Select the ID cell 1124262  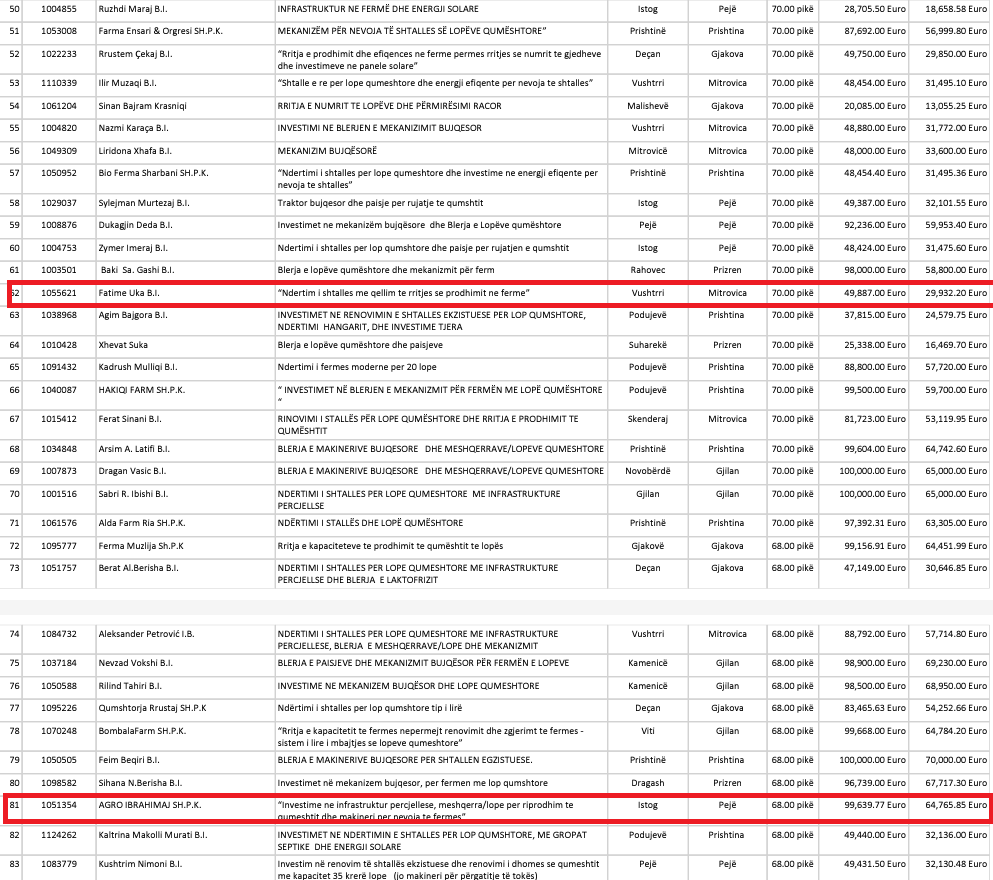coord(57,834)
